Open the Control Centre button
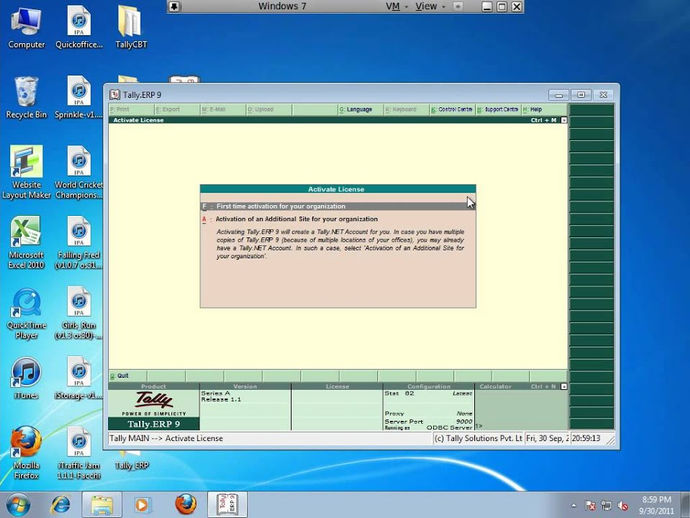This screenshot has height=518, width=690. click(x=452, y=110)
